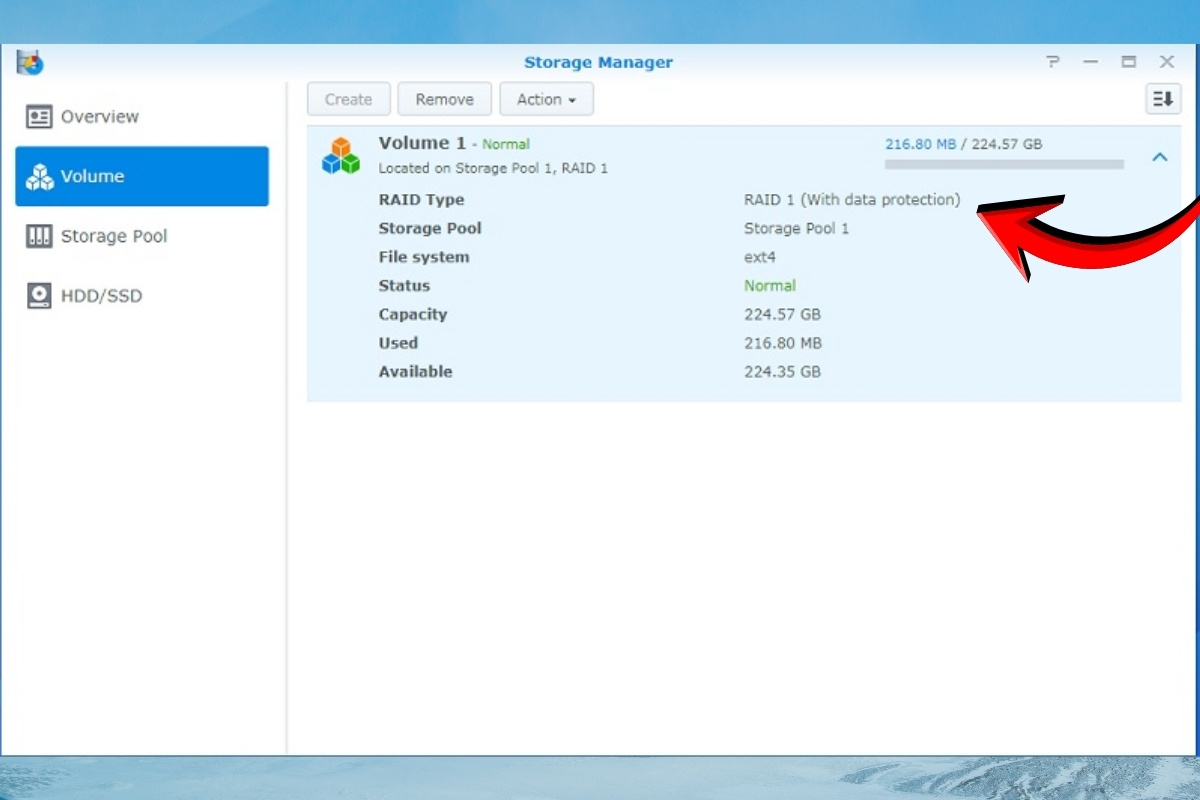Viewport: 1200px width, 800px height.
Task: Collapse Volume 1 details with the chevron
Action: coord(1160,157)
